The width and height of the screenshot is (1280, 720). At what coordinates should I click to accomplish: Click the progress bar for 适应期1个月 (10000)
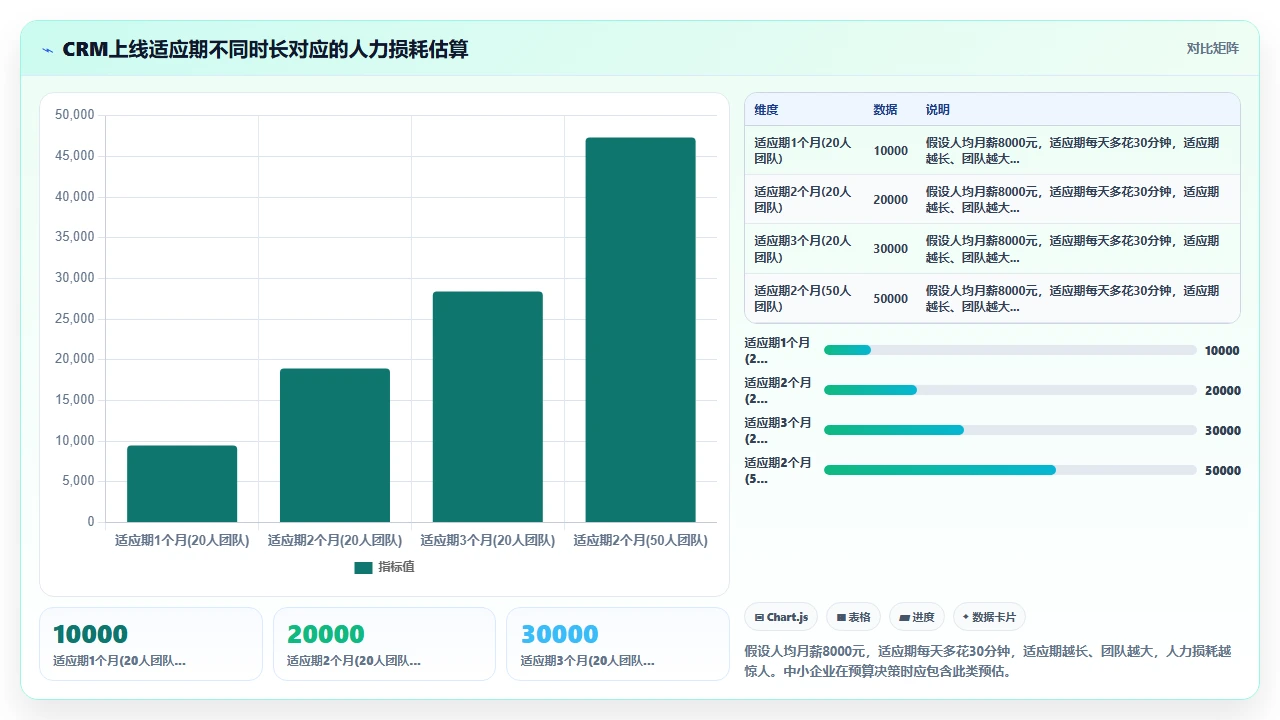click(x=1010, y=350)
